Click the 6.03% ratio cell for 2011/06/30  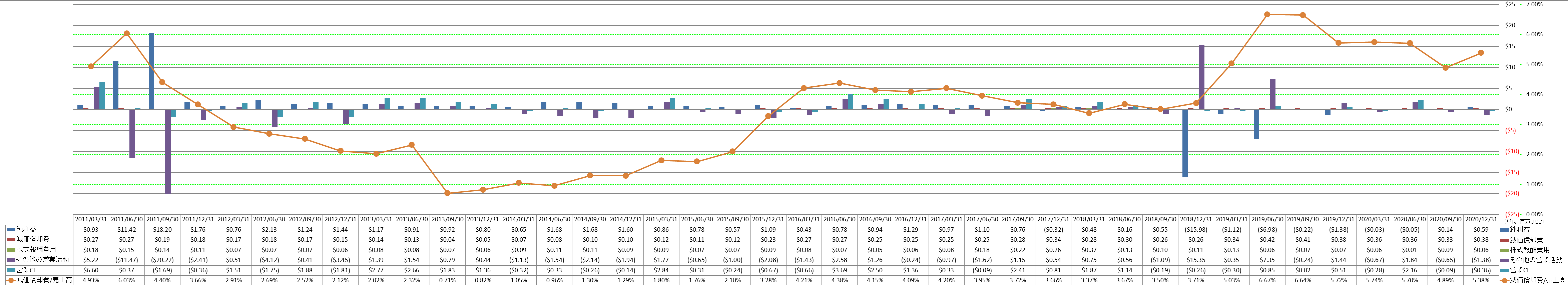tap(127, 281)
